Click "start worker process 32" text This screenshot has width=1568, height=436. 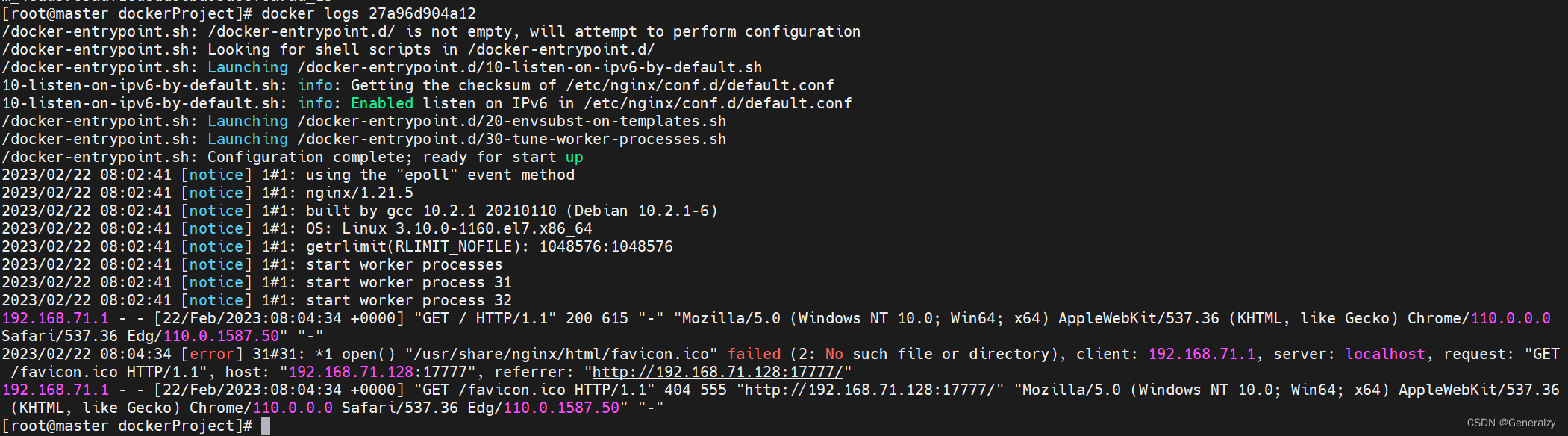[409, 300]
